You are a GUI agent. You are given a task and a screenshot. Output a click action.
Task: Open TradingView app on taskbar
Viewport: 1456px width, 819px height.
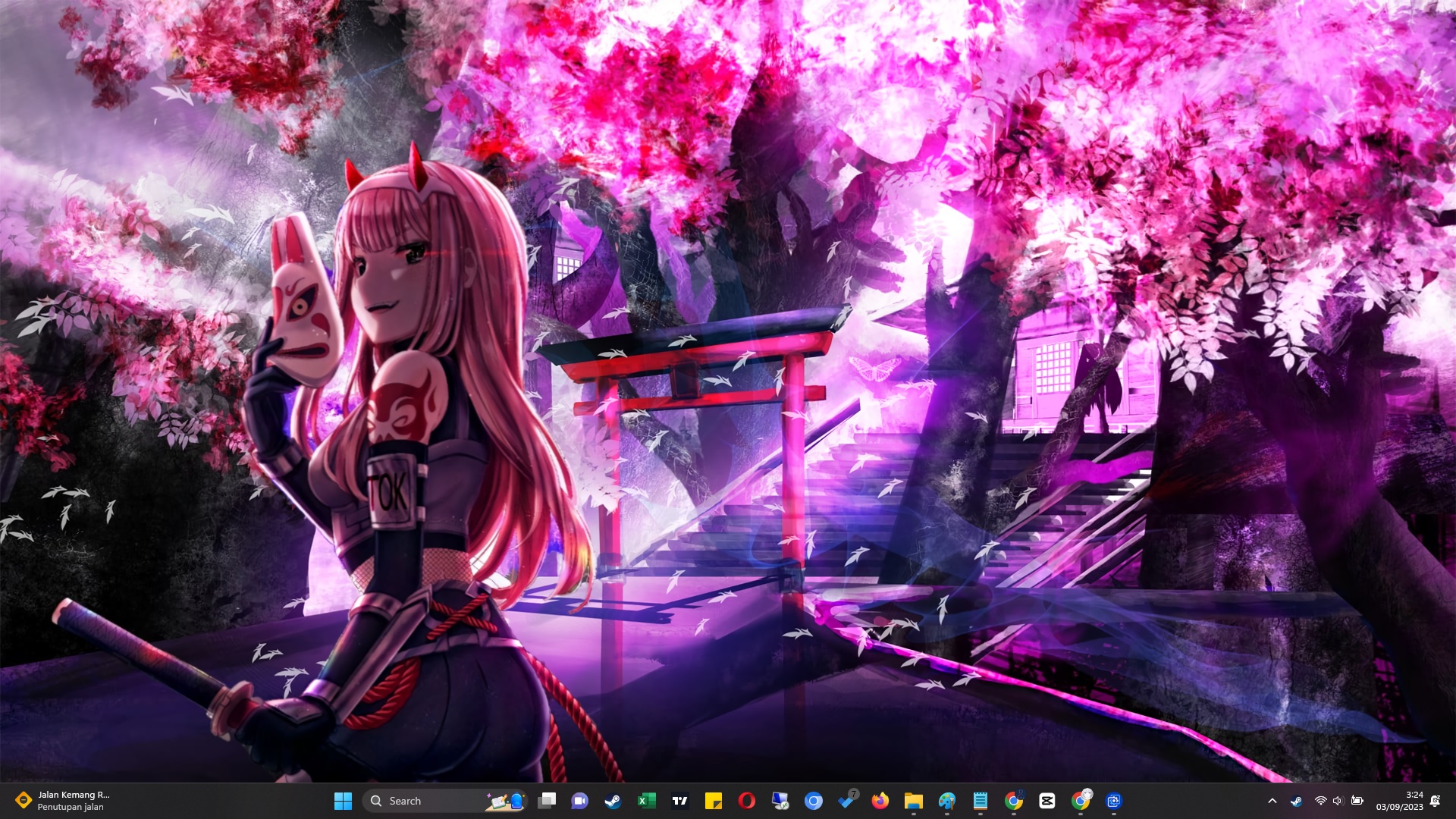tap(679, 801)
